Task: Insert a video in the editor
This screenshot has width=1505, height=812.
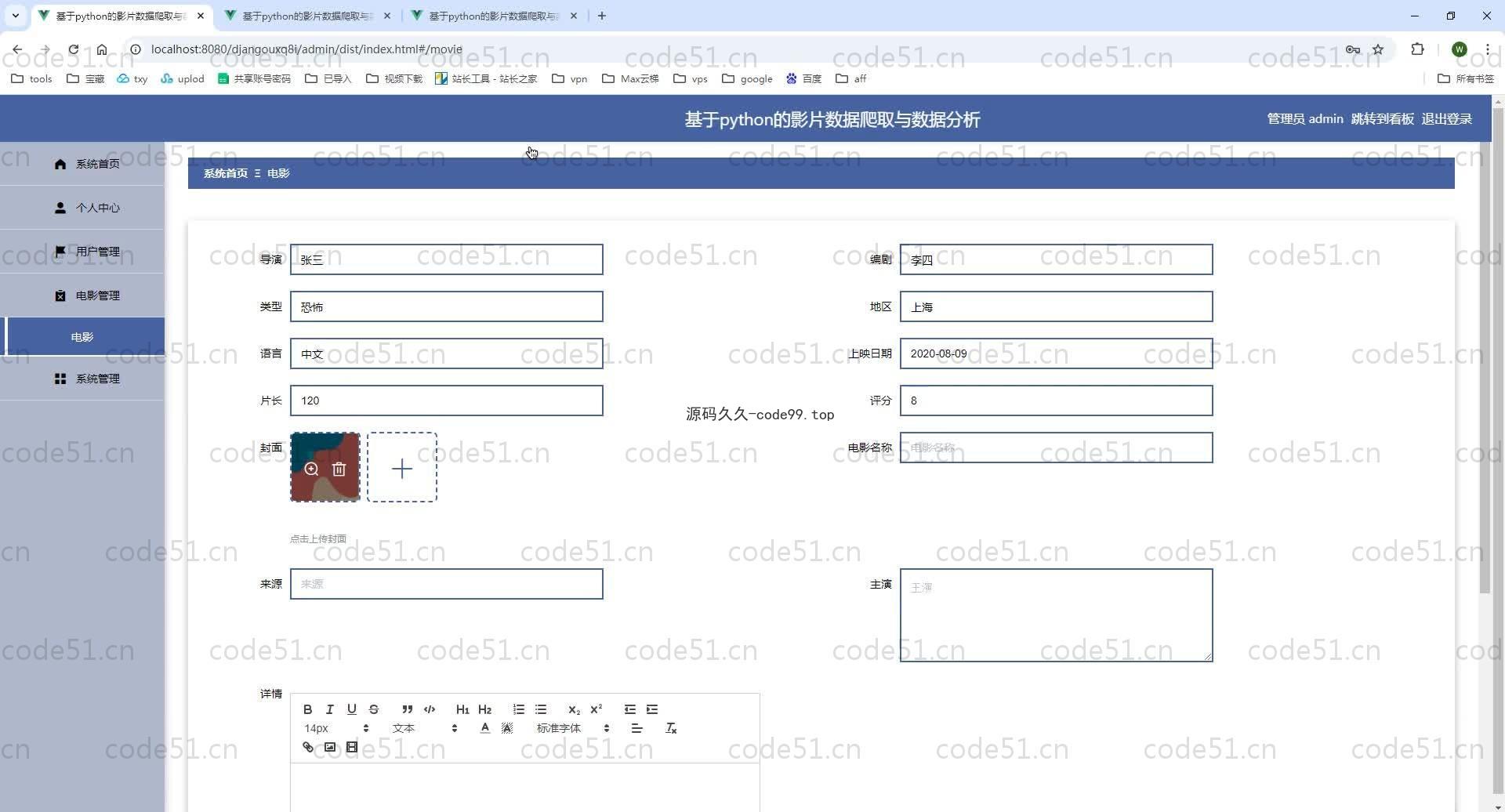Action: pyautogui.click(x=352, y=747)
